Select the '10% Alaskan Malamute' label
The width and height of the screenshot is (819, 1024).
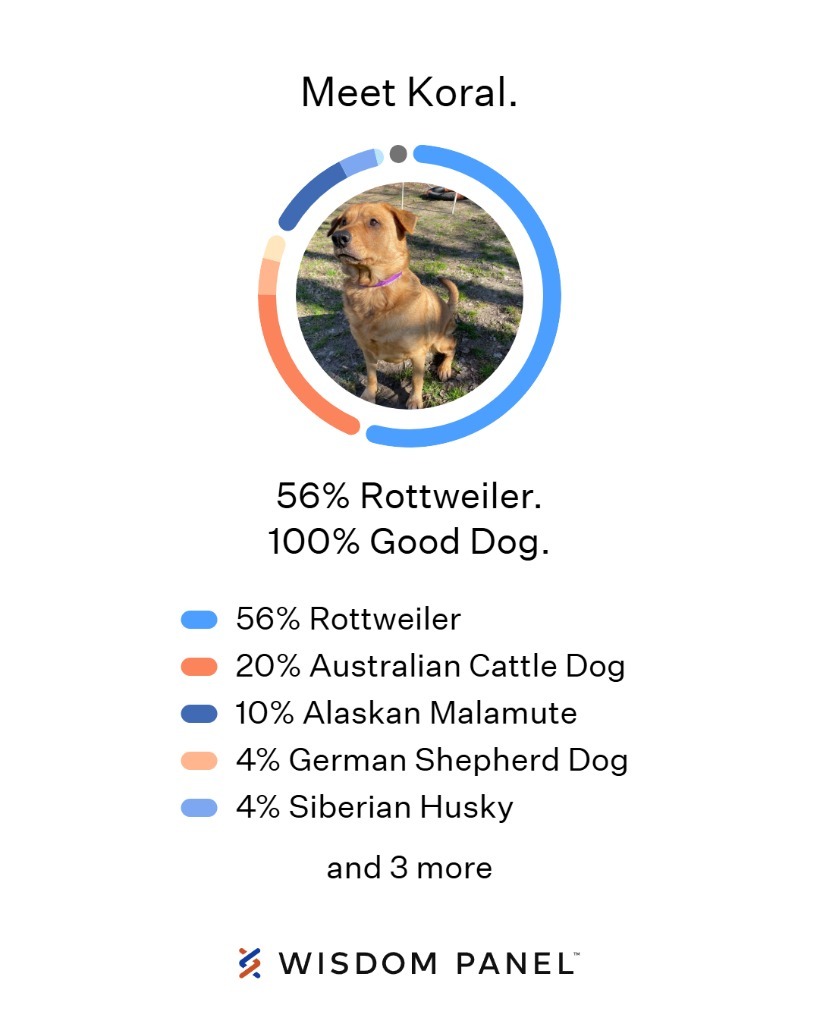(406, 713)
